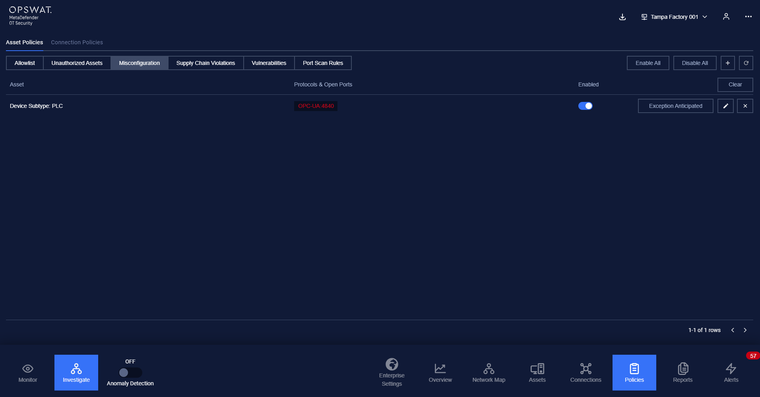Open Enterprise Settings
This screenshot has width=760, height=397.
coord(392,372)
